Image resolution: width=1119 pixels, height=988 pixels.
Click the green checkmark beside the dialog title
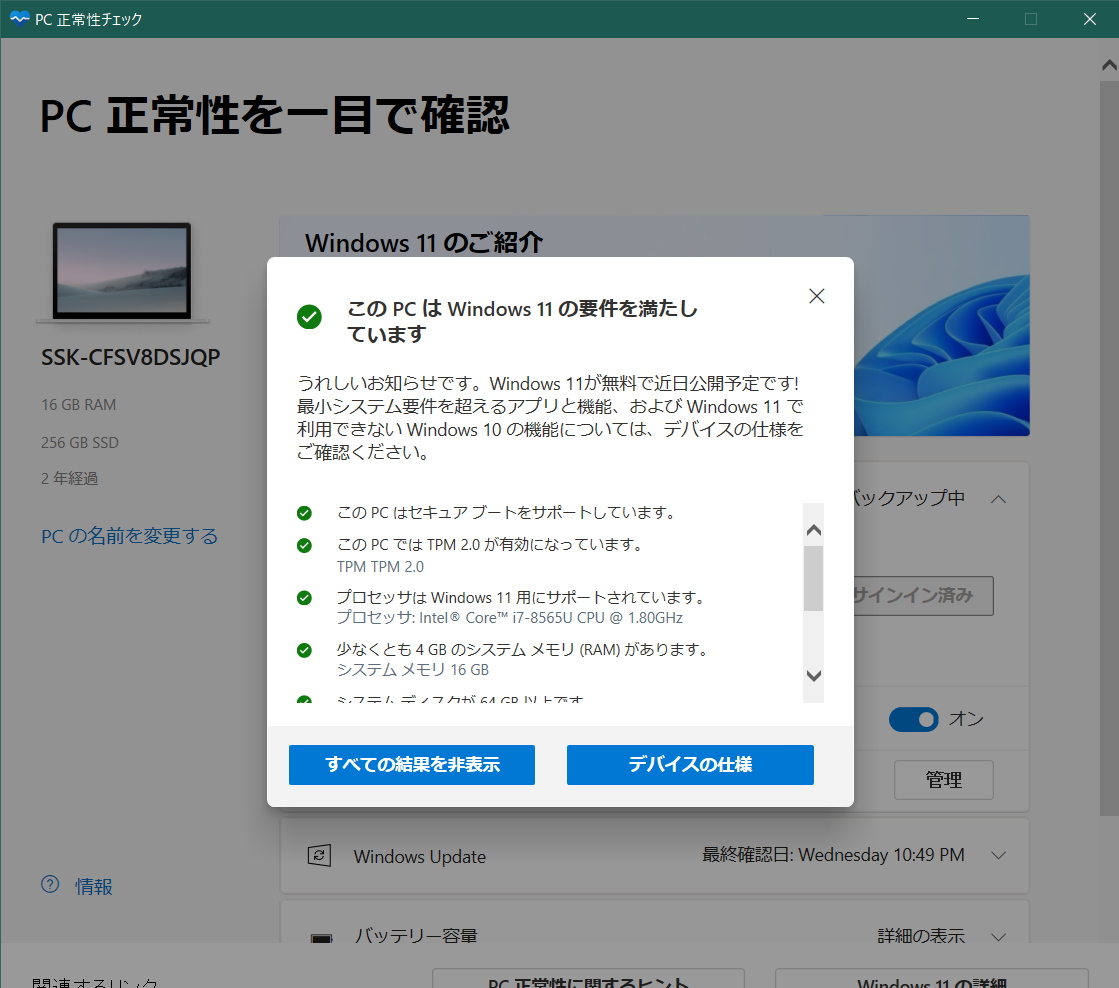pos(309,316)
